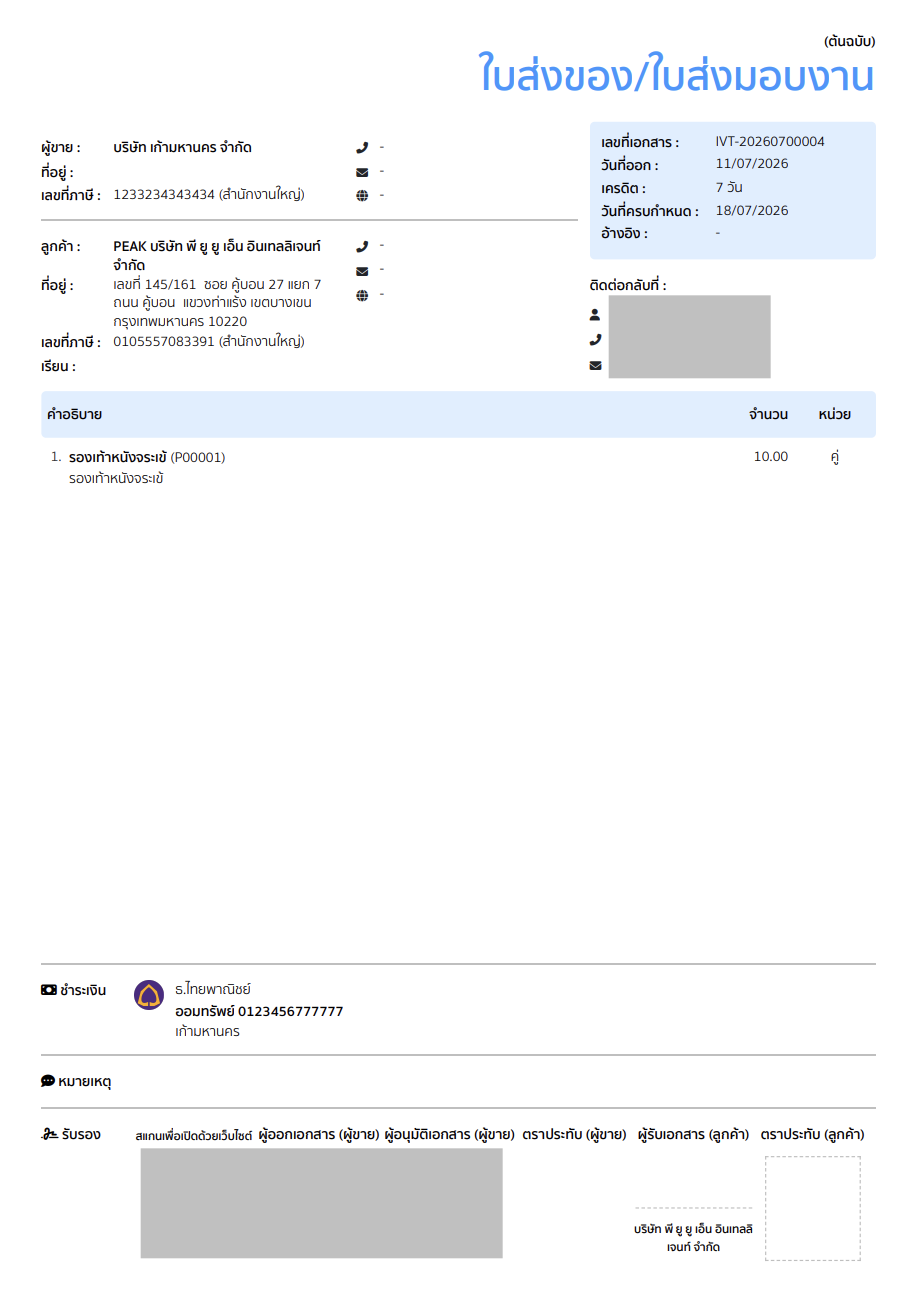Click customer tax ID 0105557083391

coord(164,341)
